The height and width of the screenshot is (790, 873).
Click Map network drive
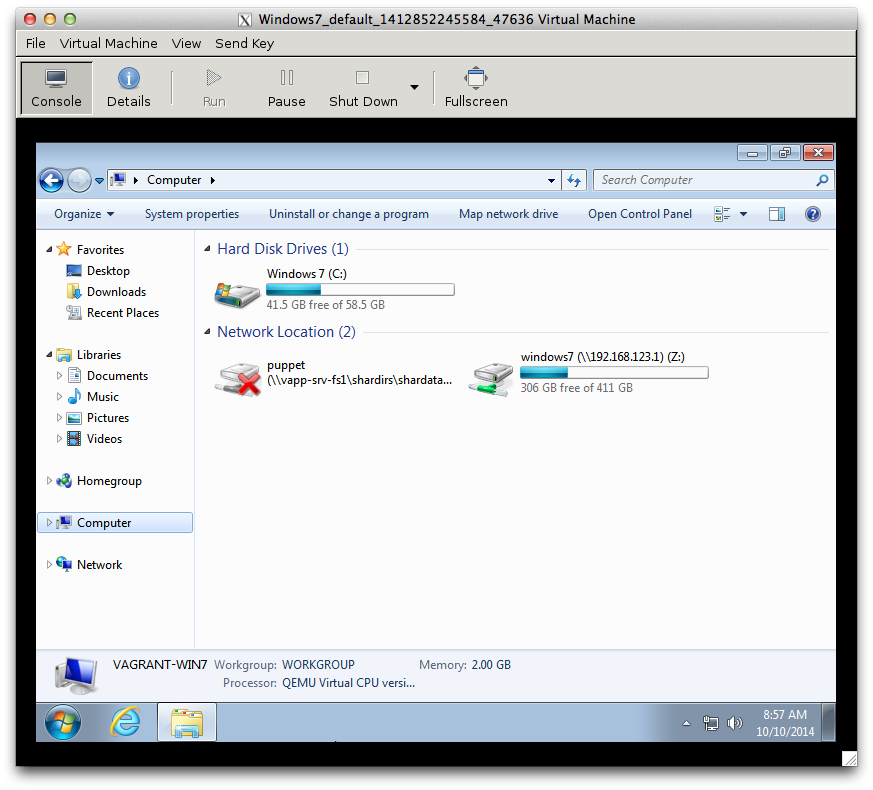[508, 214]
